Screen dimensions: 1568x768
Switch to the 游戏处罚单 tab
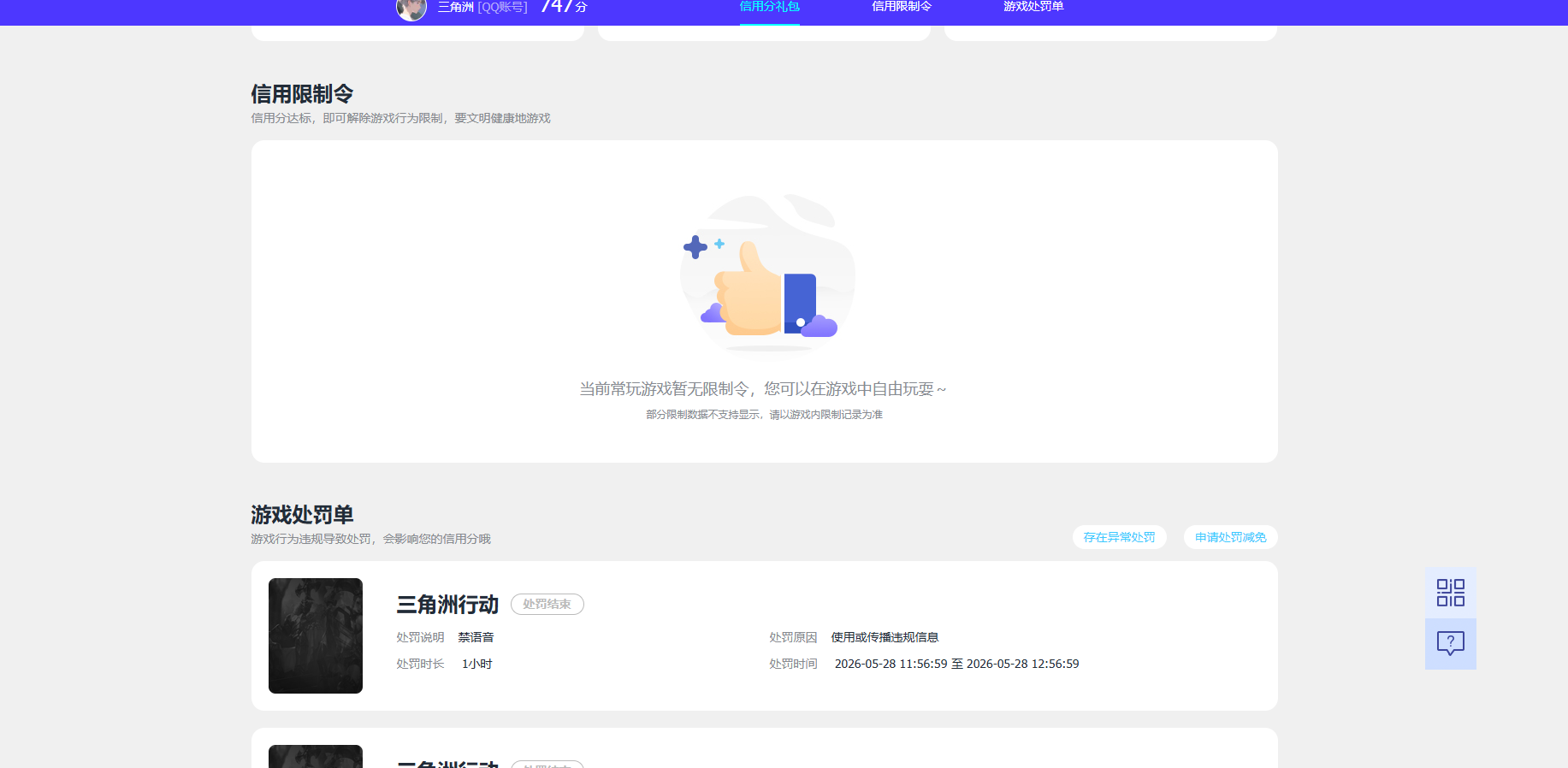point(1033,7)
